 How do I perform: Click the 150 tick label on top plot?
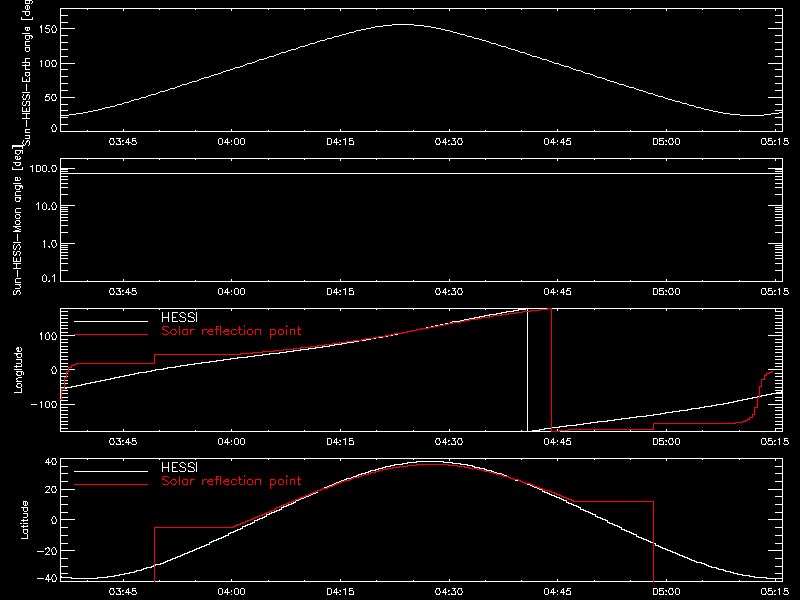click(47, 29)
